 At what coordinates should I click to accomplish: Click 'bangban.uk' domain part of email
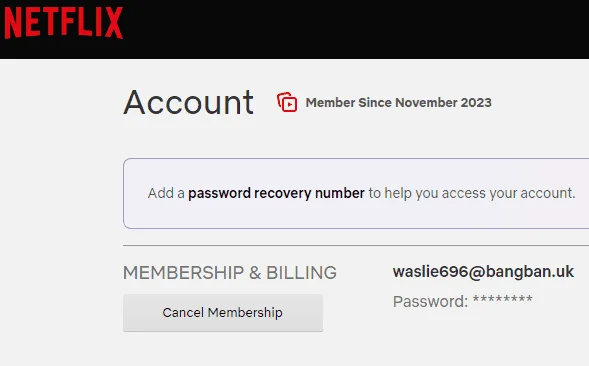(x=530, y=272)
